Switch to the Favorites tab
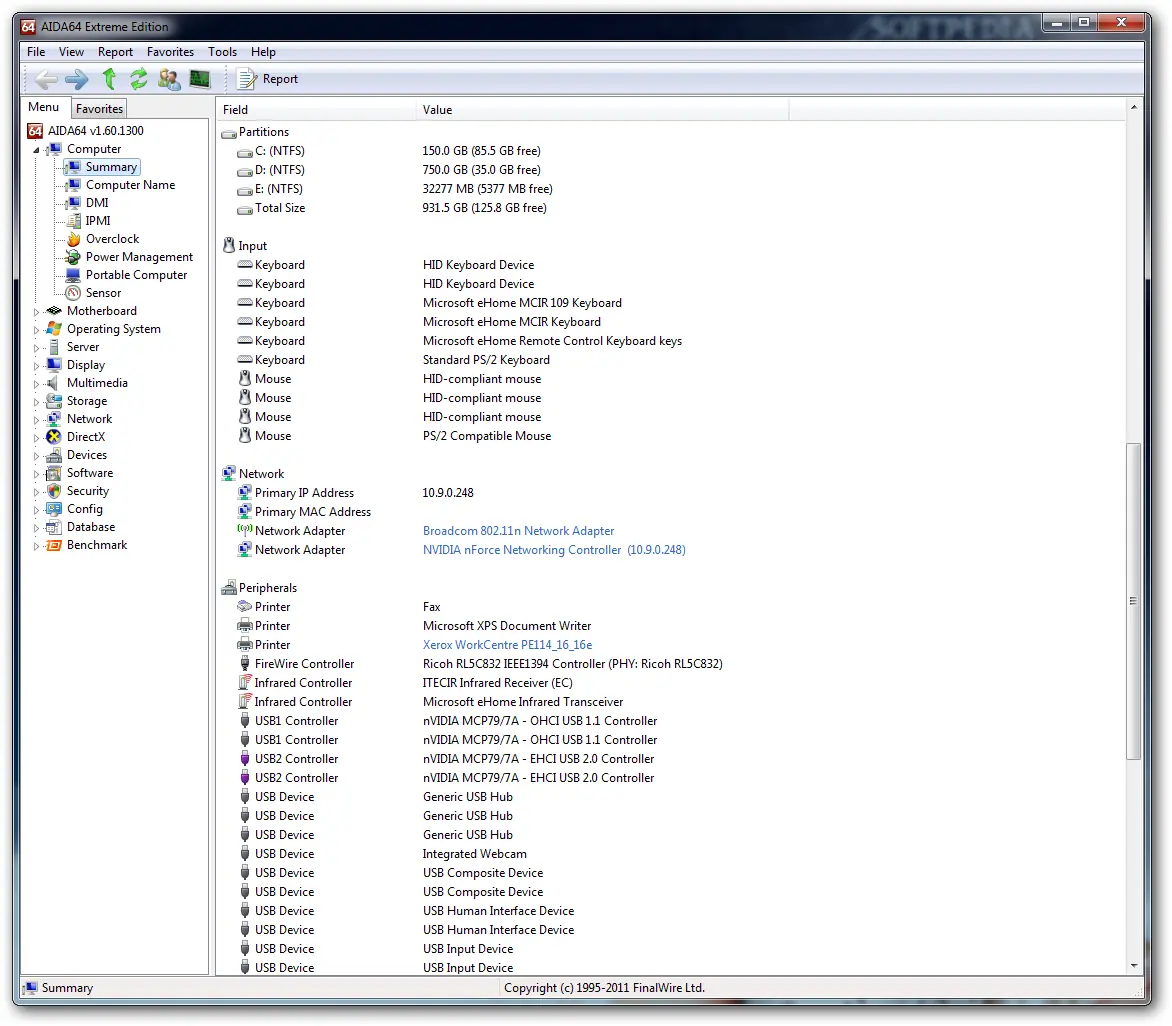Image resolution: width=1172 pixels, height=1026 pixels. pyautogui.click(x=99, y=109)
